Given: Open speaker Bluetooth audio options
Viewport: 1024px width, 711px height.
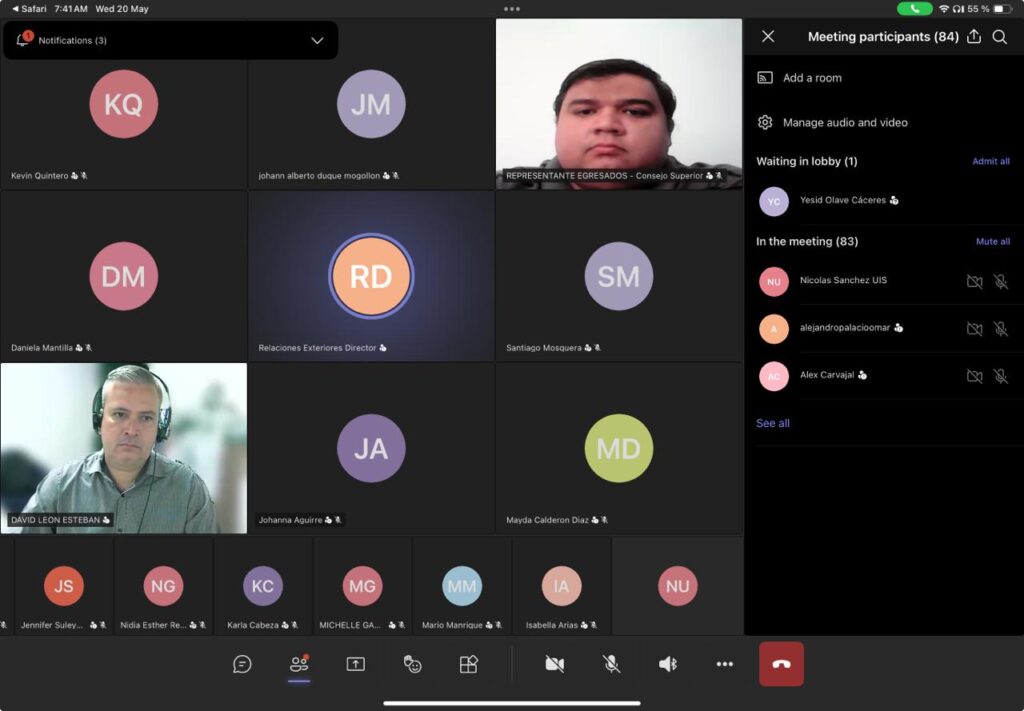Looking at the screenshot, I should pos(668,664).
